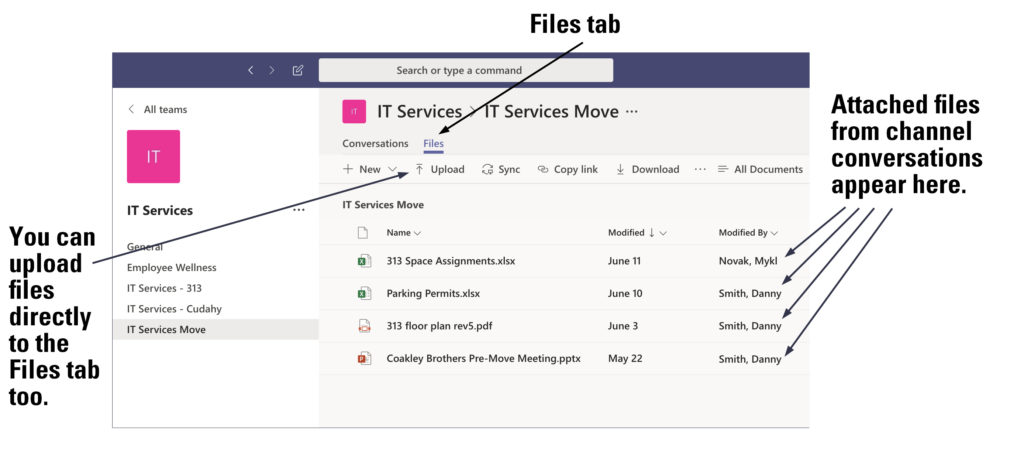Open new chat compose icon
Viewport: 1024px width, 452px height.
click(x=298, y=70)
